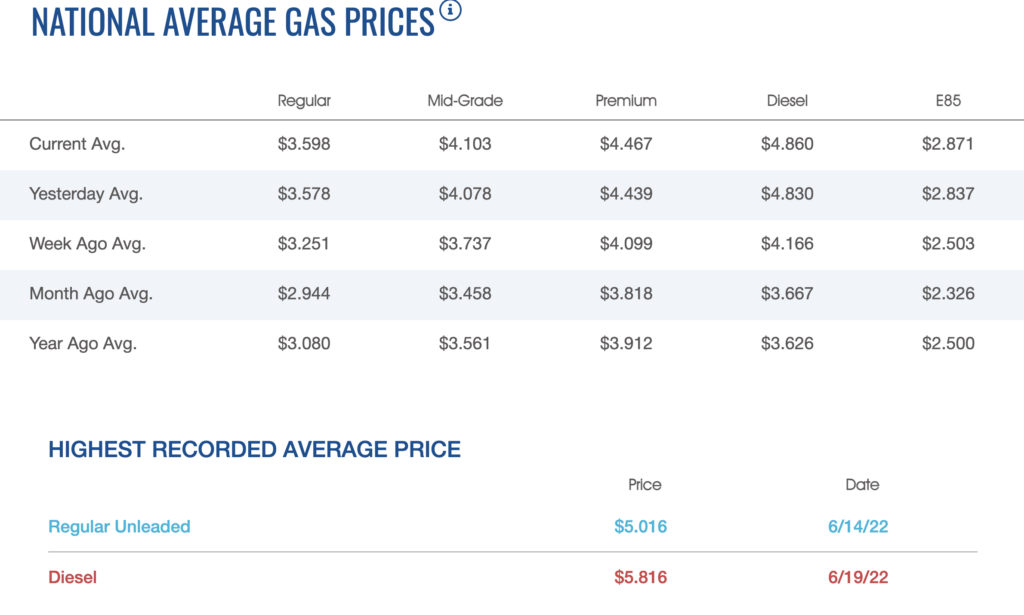
Task: Click the $5.816 diesel record price
Action: coord(640,577)
